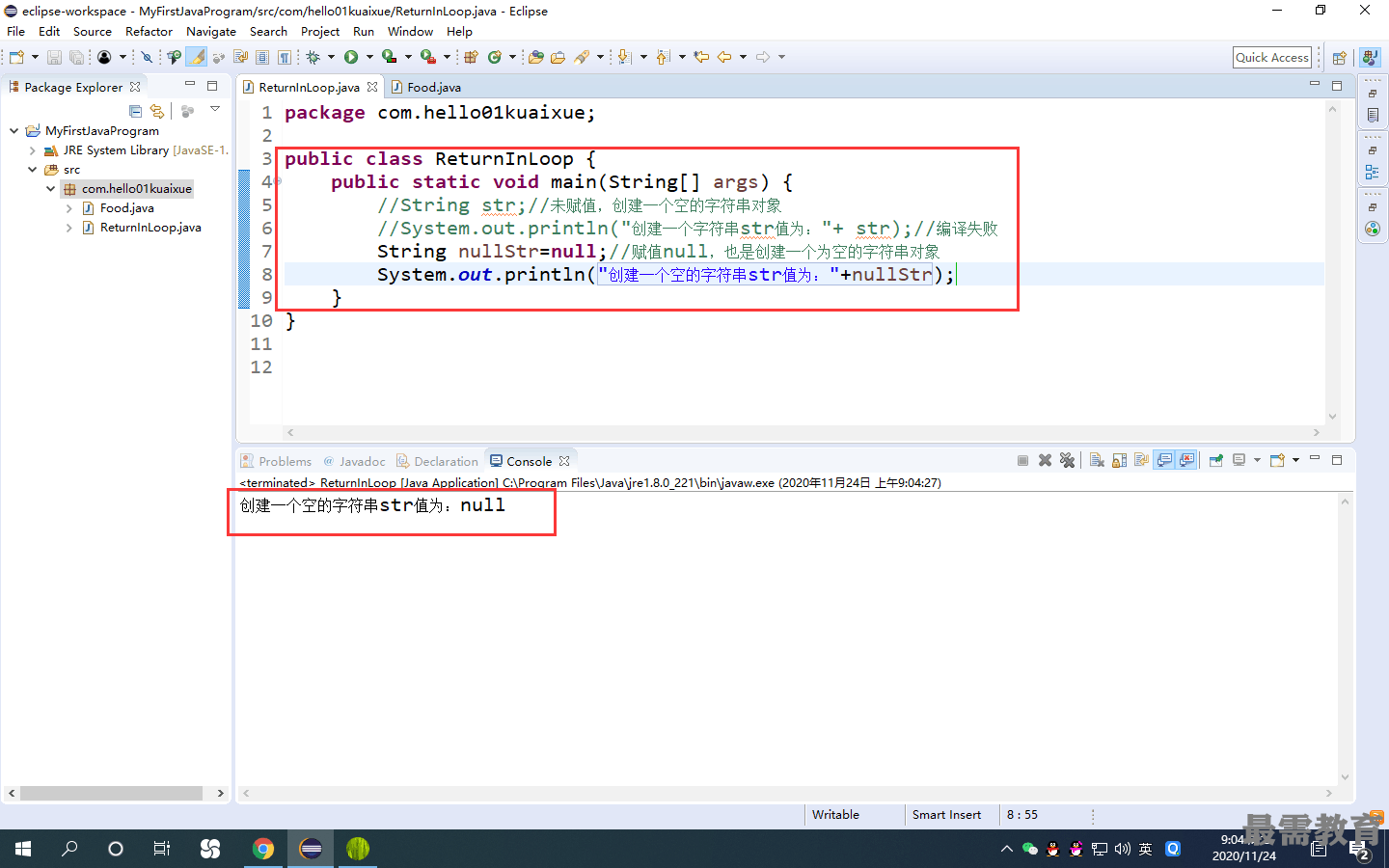Select Food.java in Package Explorer

[127, 208]
